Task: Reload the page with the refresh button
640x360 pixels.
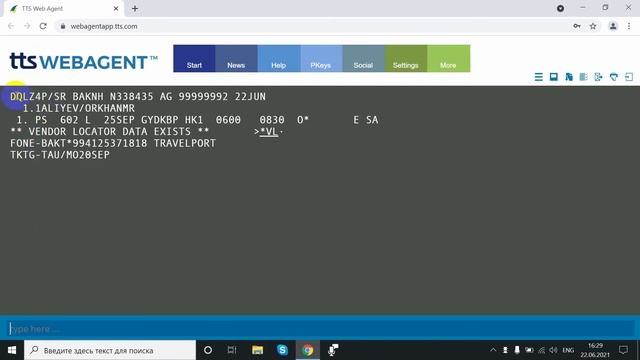Action: (43, 26)
